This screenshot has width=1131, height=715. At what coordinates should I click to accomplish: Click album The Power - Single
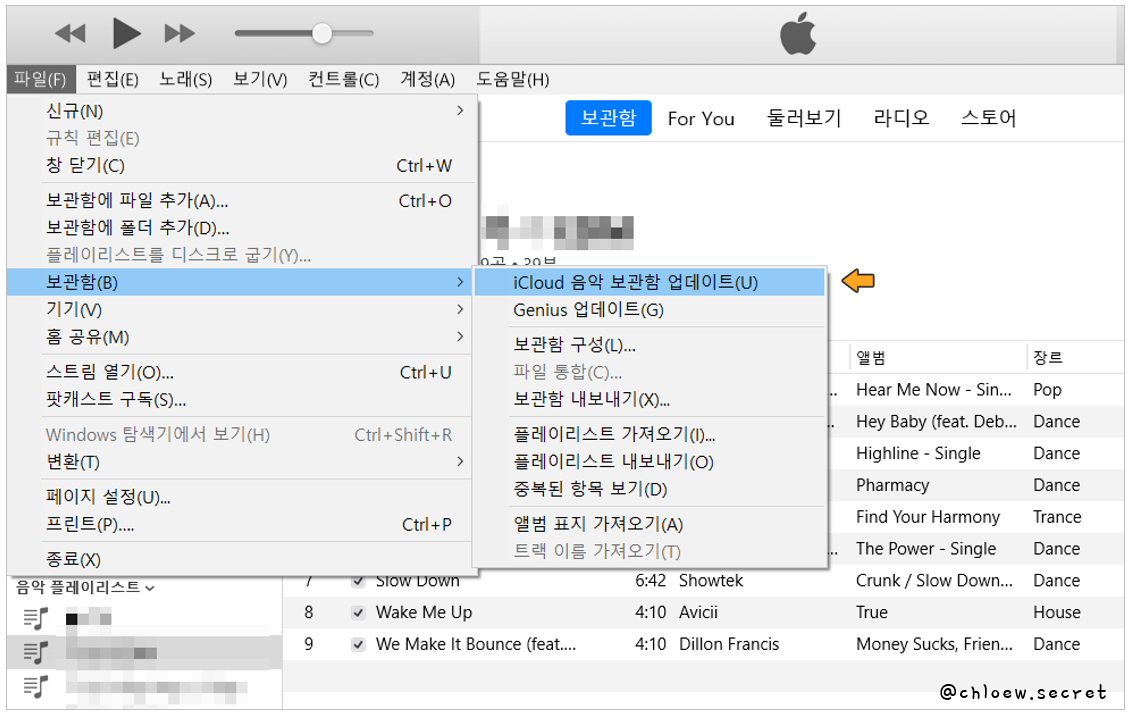coord(926,549)
